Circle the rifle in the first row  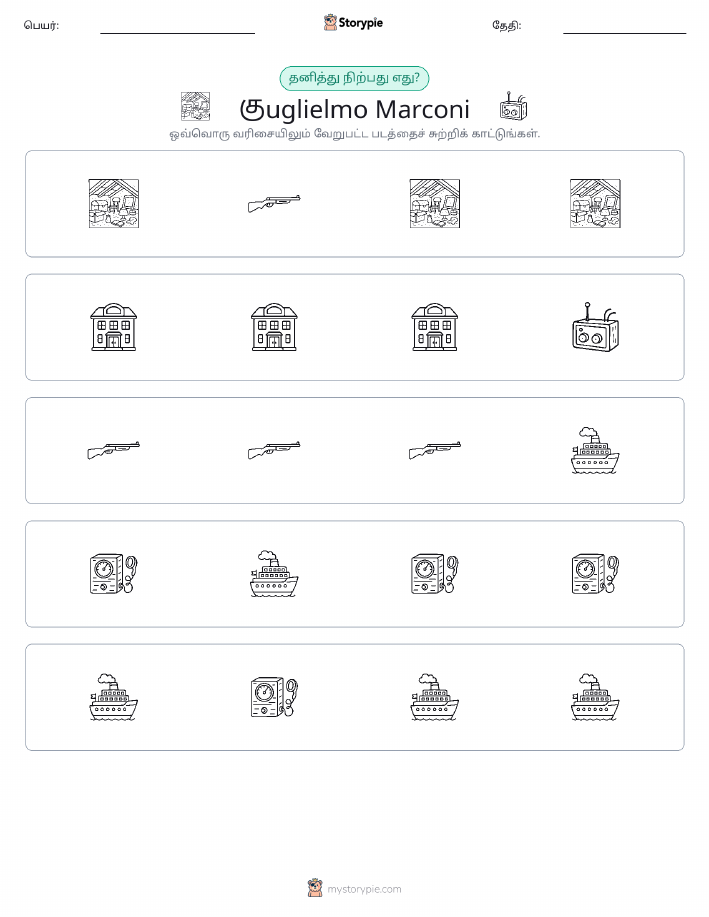274,204
